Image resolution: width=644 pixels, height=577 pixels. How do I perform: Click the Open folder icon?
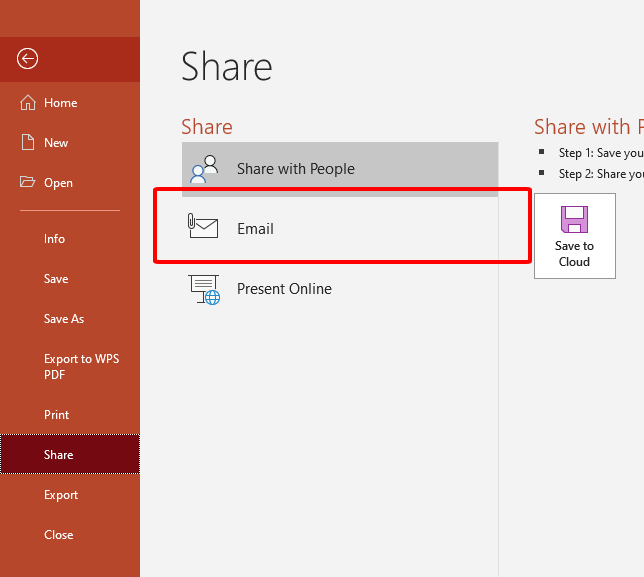tap(28, 182)
